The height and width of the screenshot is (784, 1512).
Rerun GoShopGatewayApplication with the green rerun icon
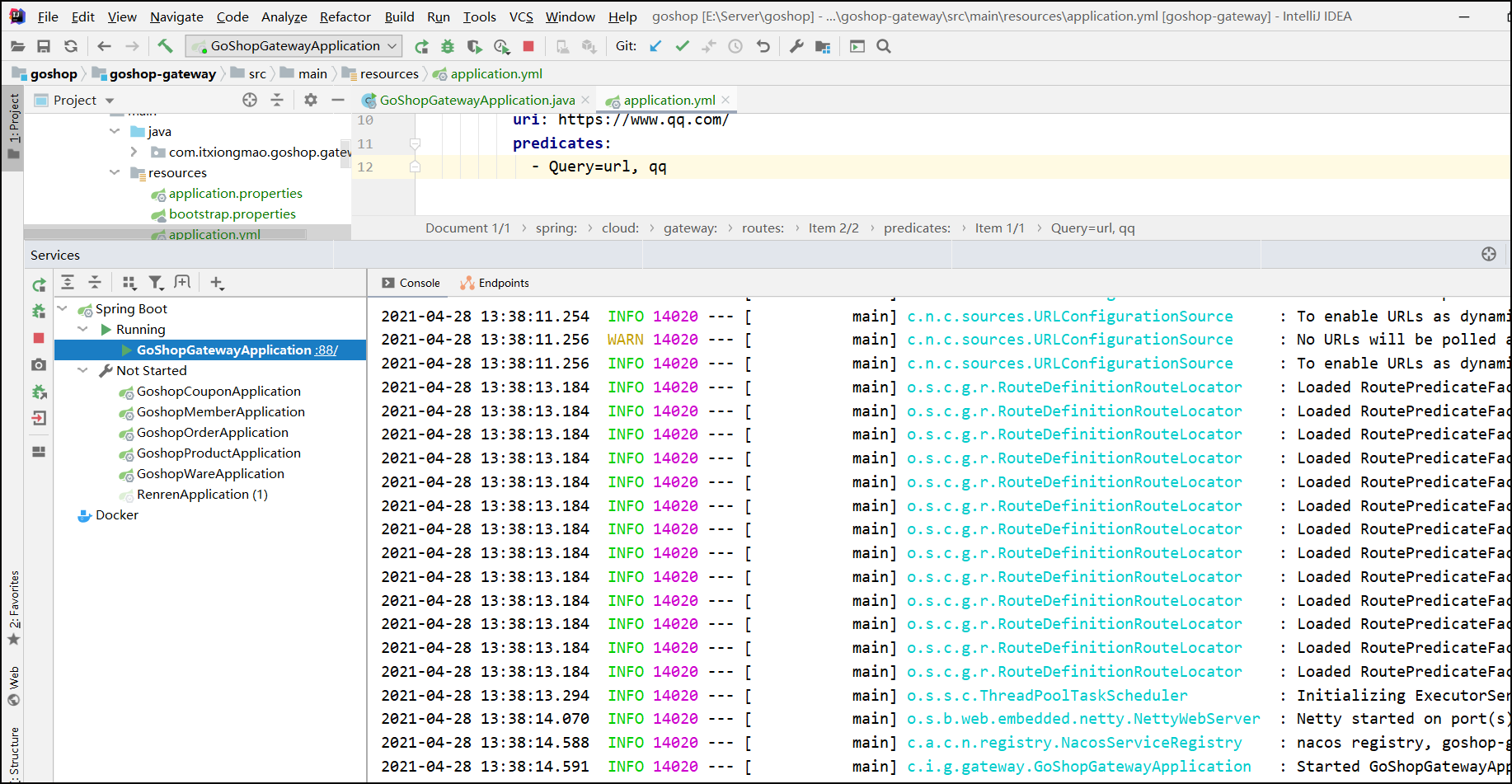pos(421,46)
